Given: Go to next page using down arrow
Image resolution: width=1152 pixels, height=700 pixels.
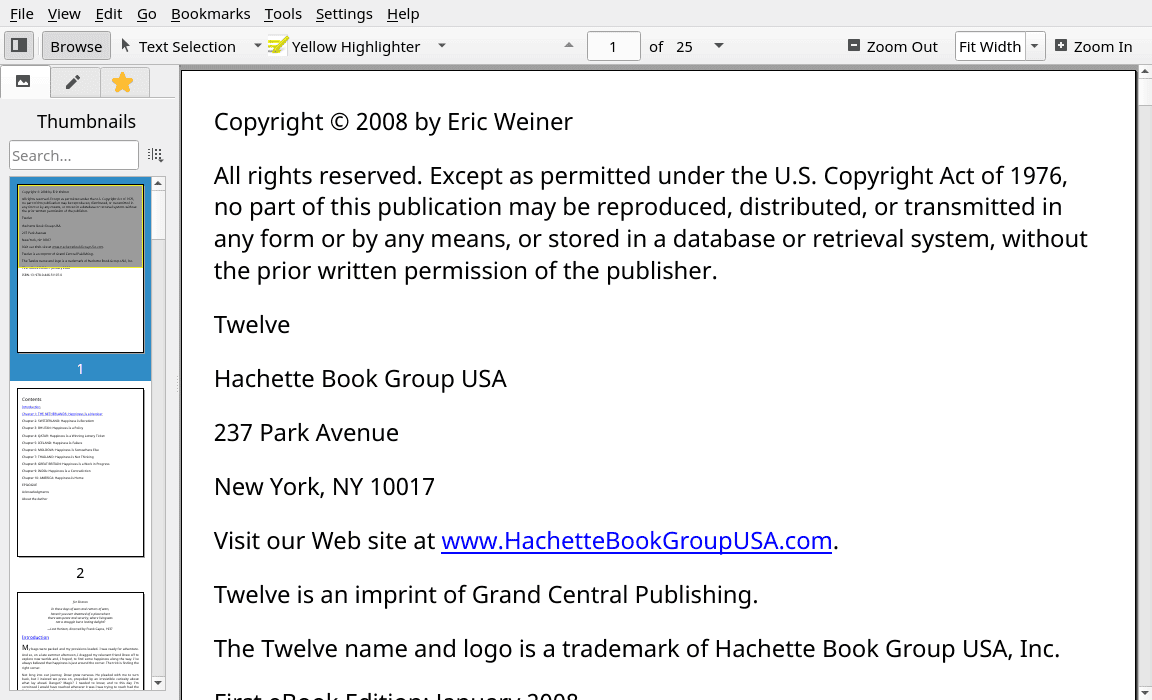Looking at the screenshot, I should 718,46.
